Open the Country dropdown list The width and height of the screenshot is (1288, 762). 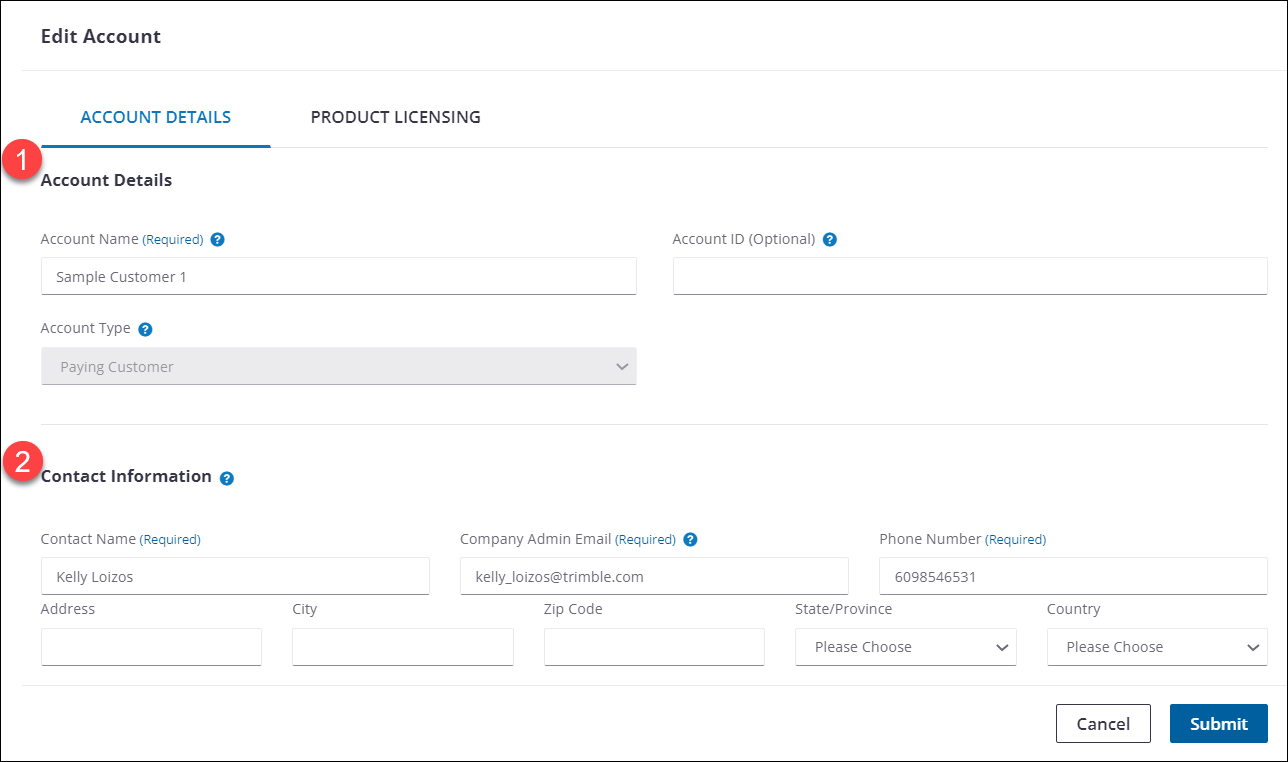click(1157, 647)
